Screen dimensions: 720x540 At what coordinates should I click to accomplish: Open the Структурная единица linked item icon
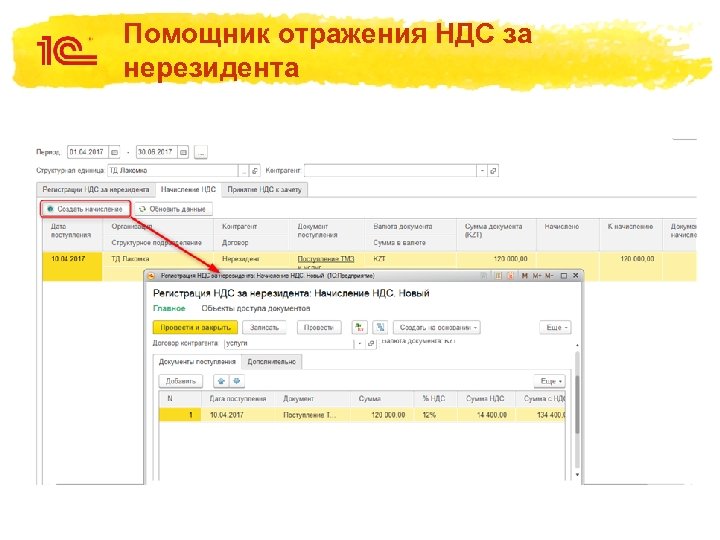point(255,171)
